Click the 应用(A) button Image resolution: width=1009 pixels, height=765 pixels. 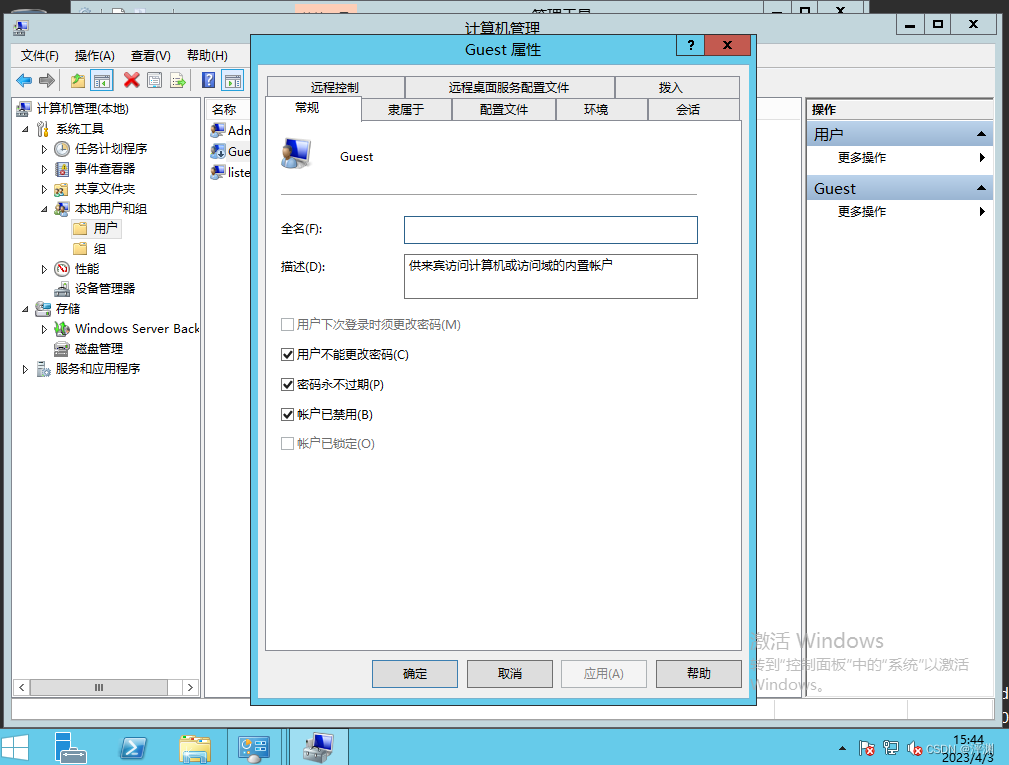tap(604, 674)
